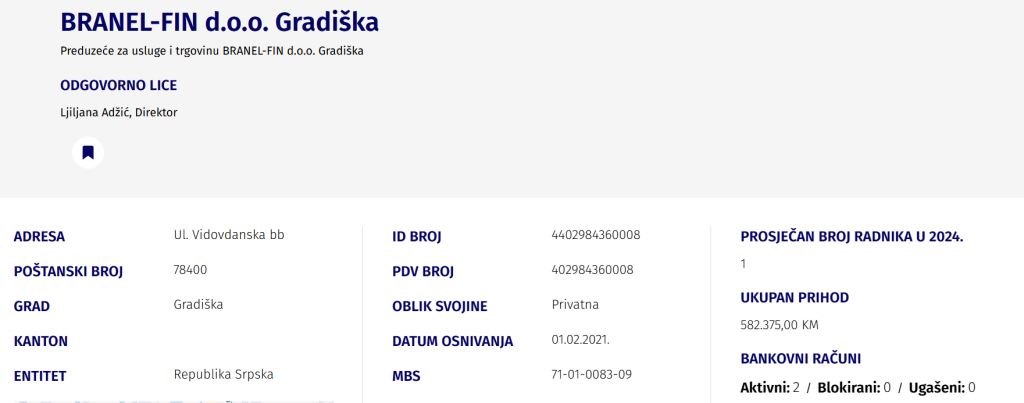Click the BANKOVNI RAČUNI heading

800,358
